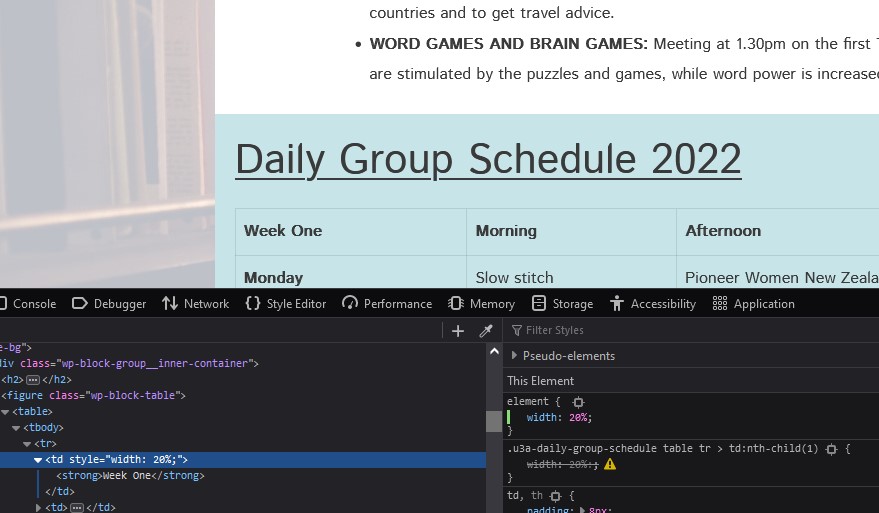Expand the Pseudo-elements section

point(514,355)
